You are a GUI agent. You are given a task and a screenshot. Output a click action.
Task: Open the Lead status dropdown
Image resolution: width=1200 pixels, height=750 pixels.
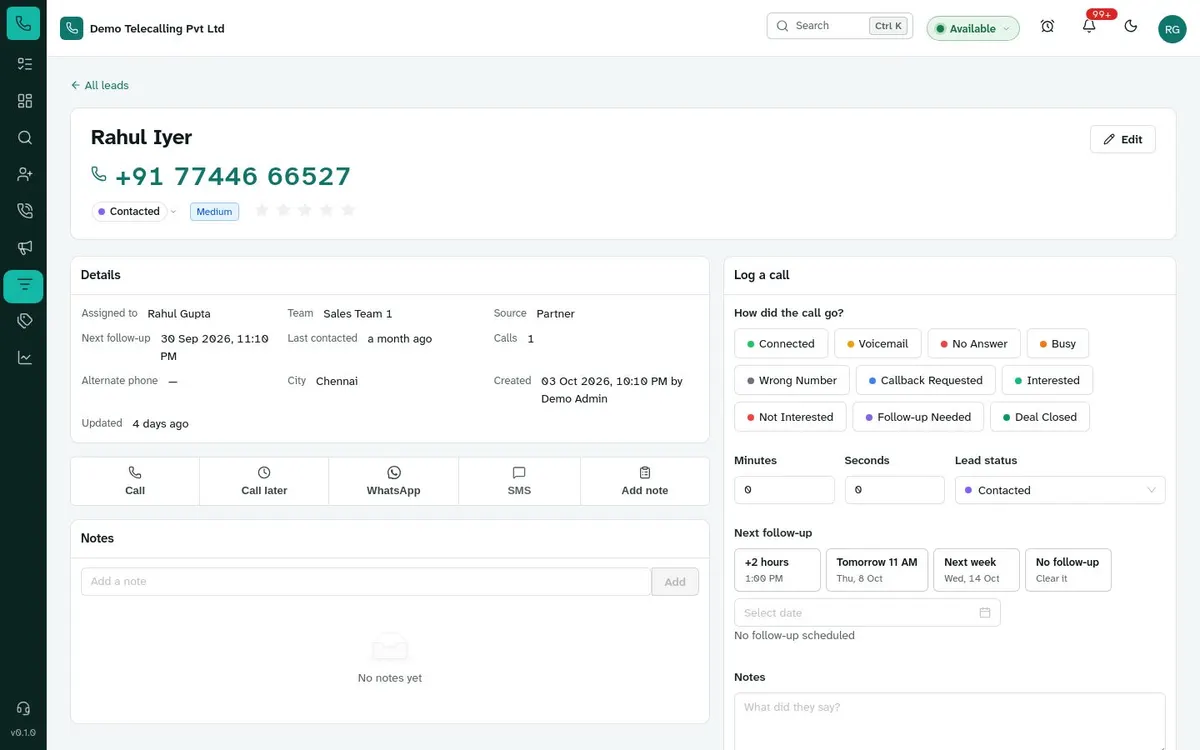(x=1060, y=490)
